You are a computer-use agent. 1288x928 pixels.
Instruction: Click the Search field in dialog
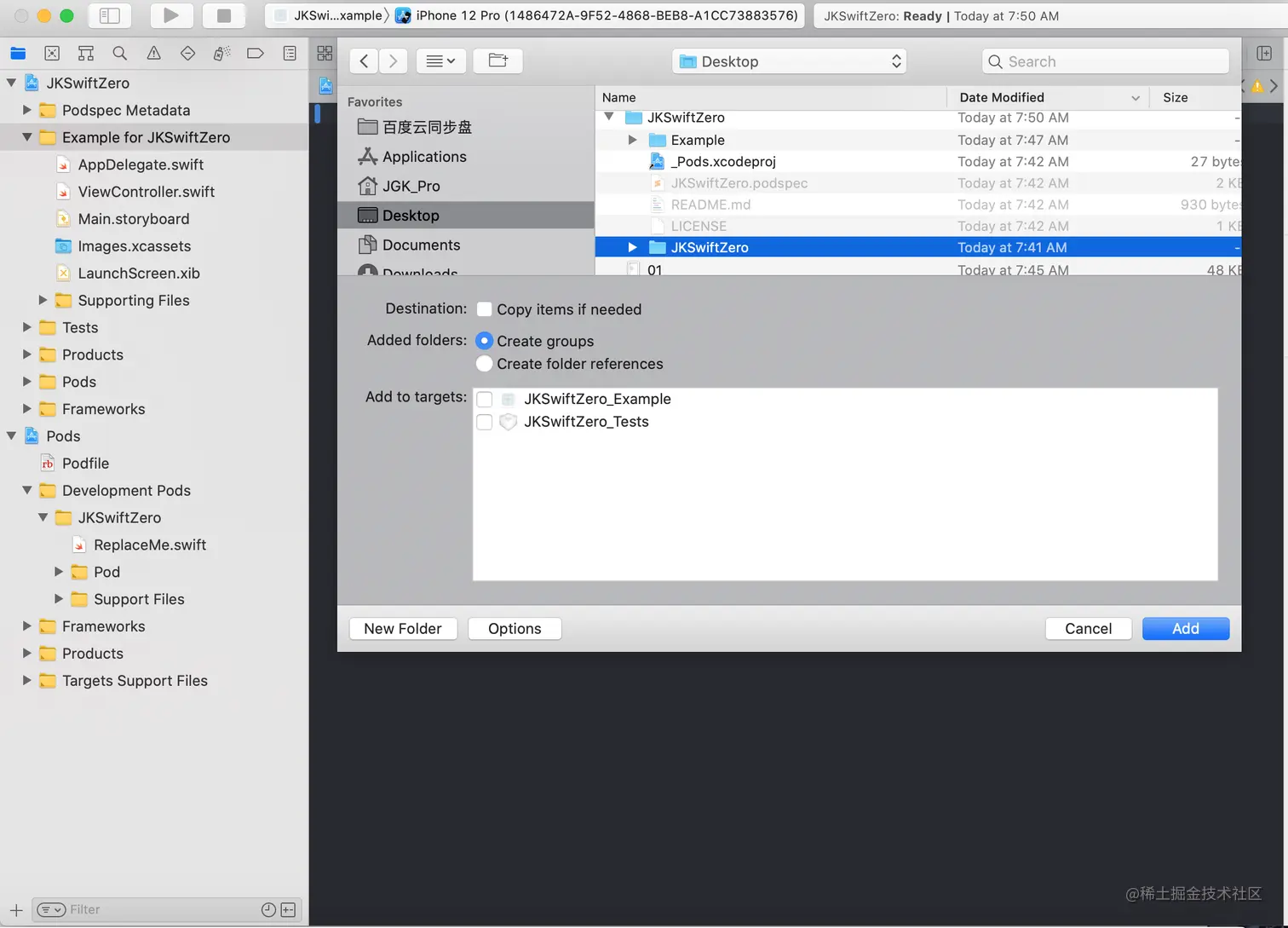(1106, 61)
